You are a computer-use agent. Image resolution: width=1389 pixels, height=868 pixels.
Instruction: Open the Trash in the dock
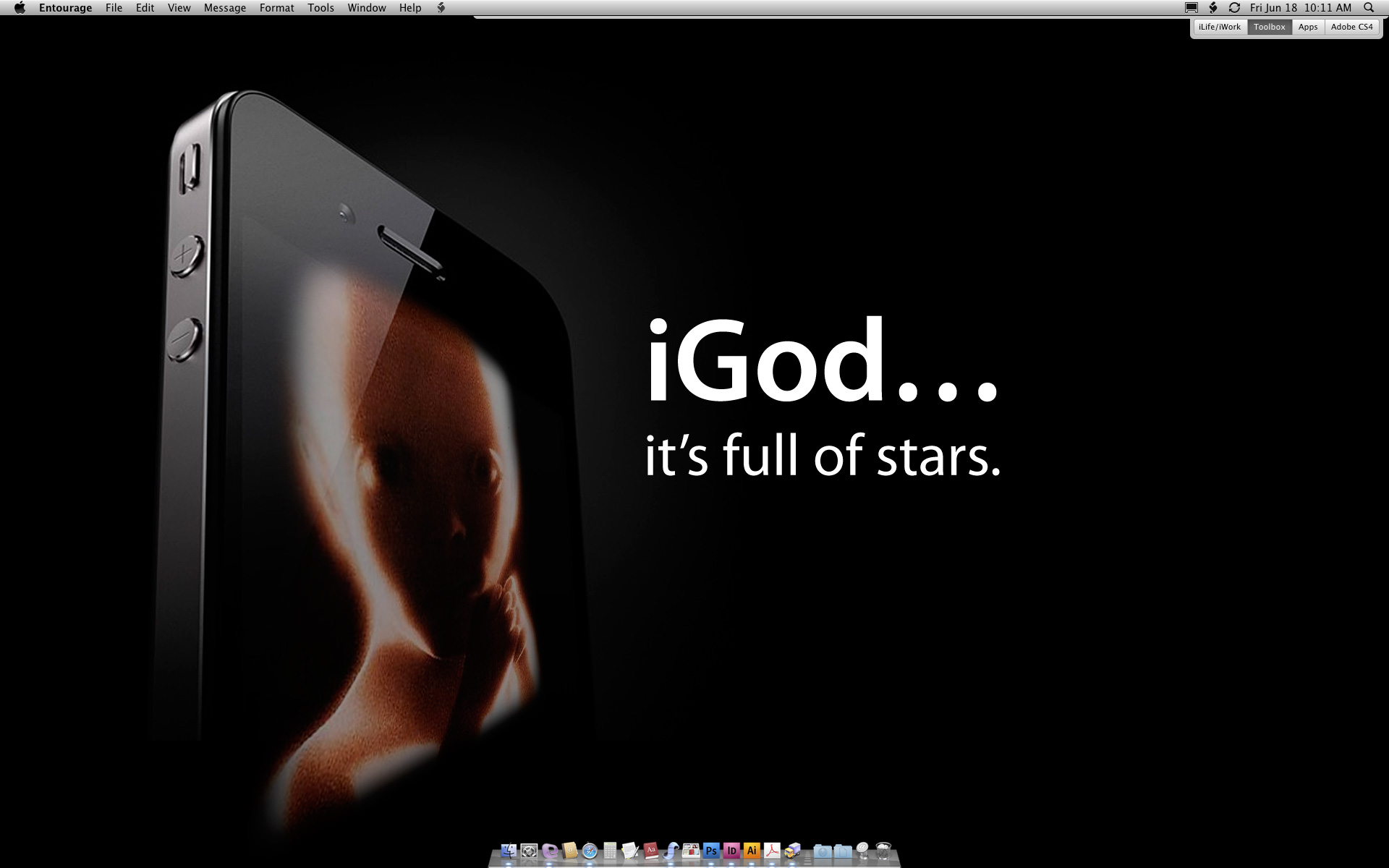click(883, 851)
